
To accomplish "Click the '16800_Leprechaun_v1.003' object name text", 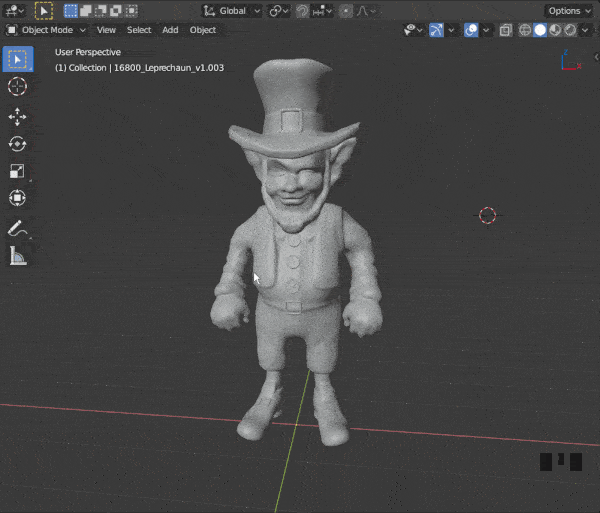I will [x=169, y=68].
